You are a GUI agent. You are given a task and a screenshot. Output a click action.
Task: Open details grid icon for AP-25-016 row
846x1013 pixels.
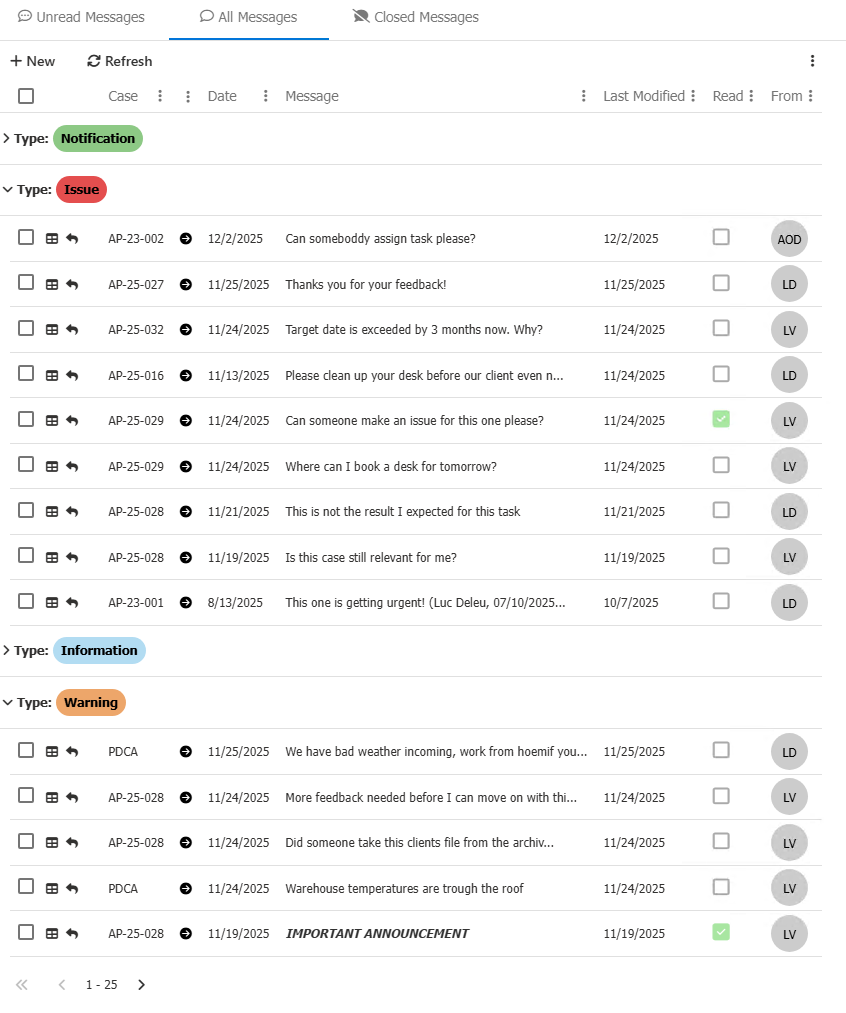pyautogui.click(x=52, y=375)
